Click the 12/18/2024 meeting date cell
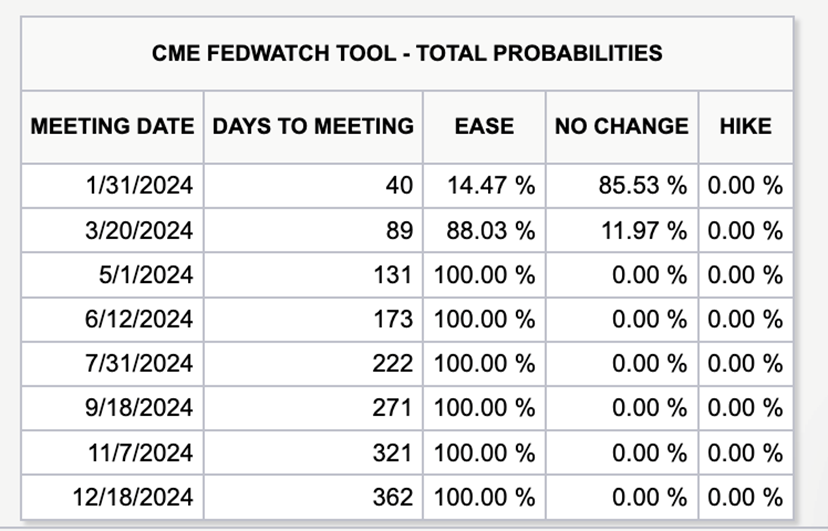This screenshot has height=531, width=828. 132,497
